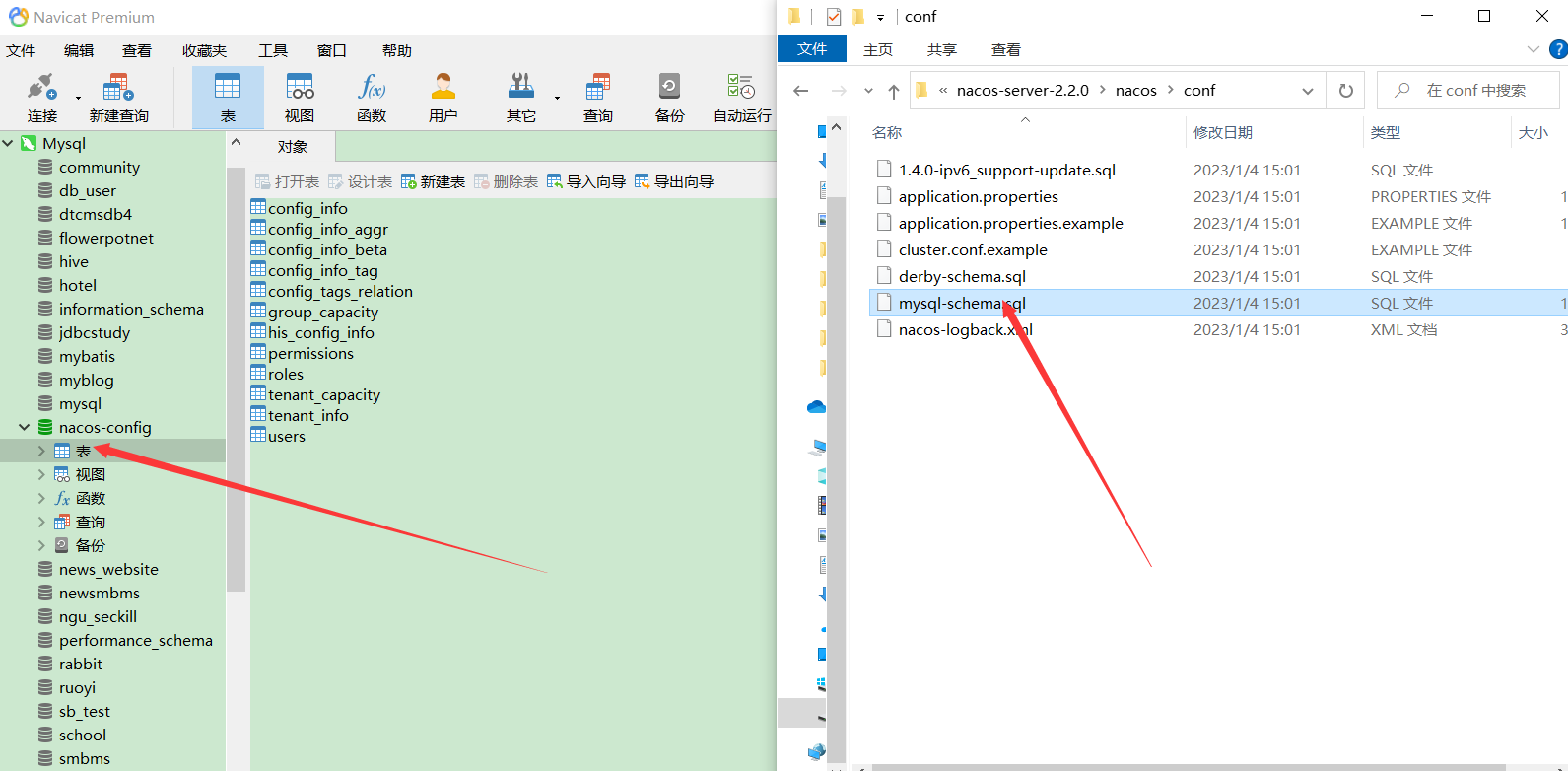Select the users table

[x=287, y=436]
